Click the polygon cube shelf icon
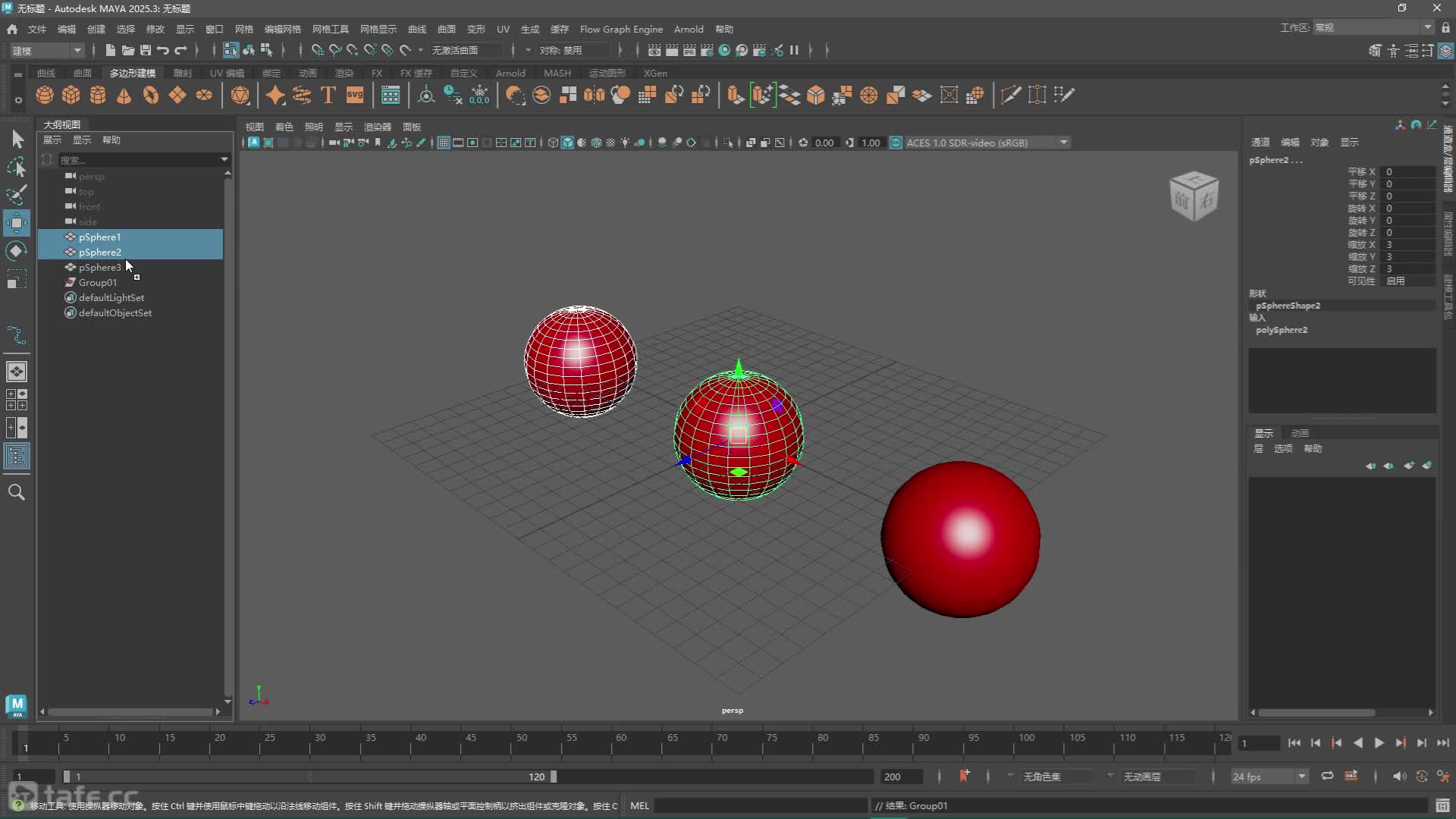 point(71,95)
